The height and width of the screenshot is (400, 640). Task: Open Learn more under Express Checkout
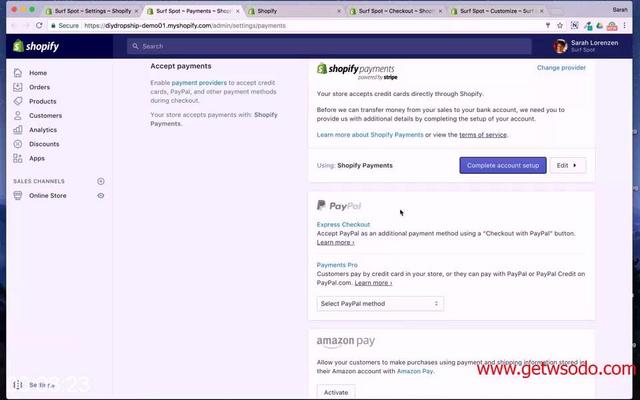(x=336, y=242)
